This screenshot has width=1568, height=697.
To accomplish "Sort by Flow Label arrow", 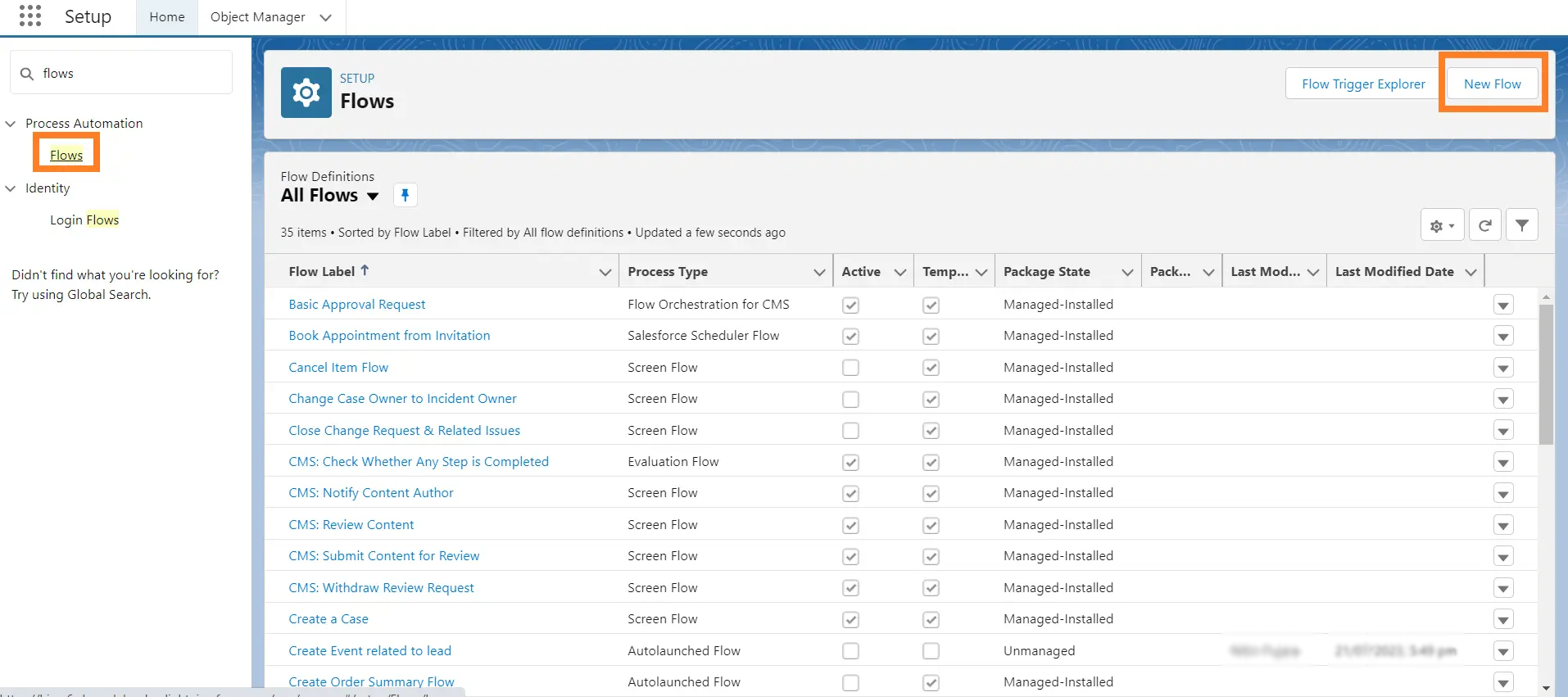I will pos(365,270).
